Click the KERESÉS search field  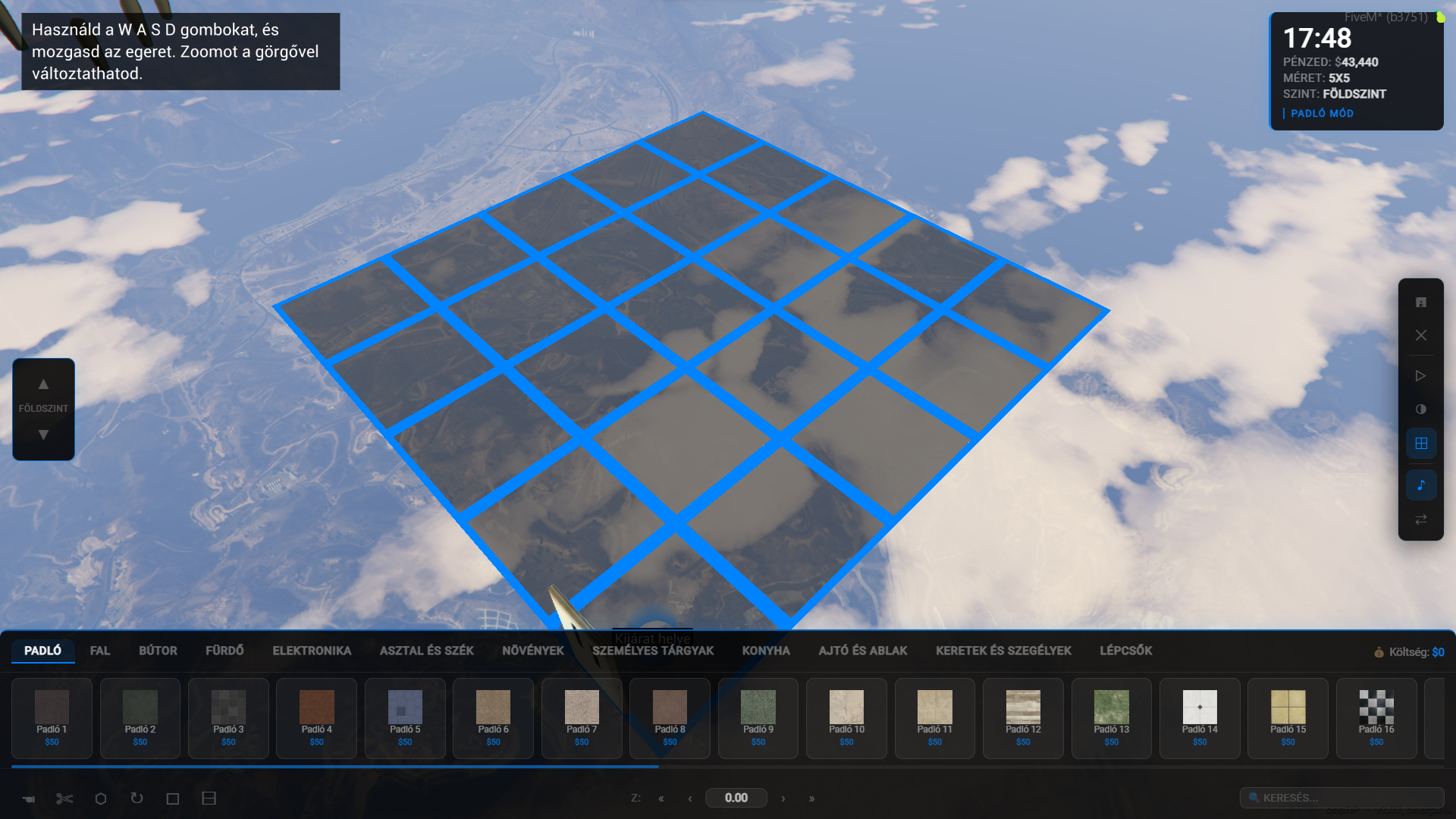click(x=1341, y=798)
